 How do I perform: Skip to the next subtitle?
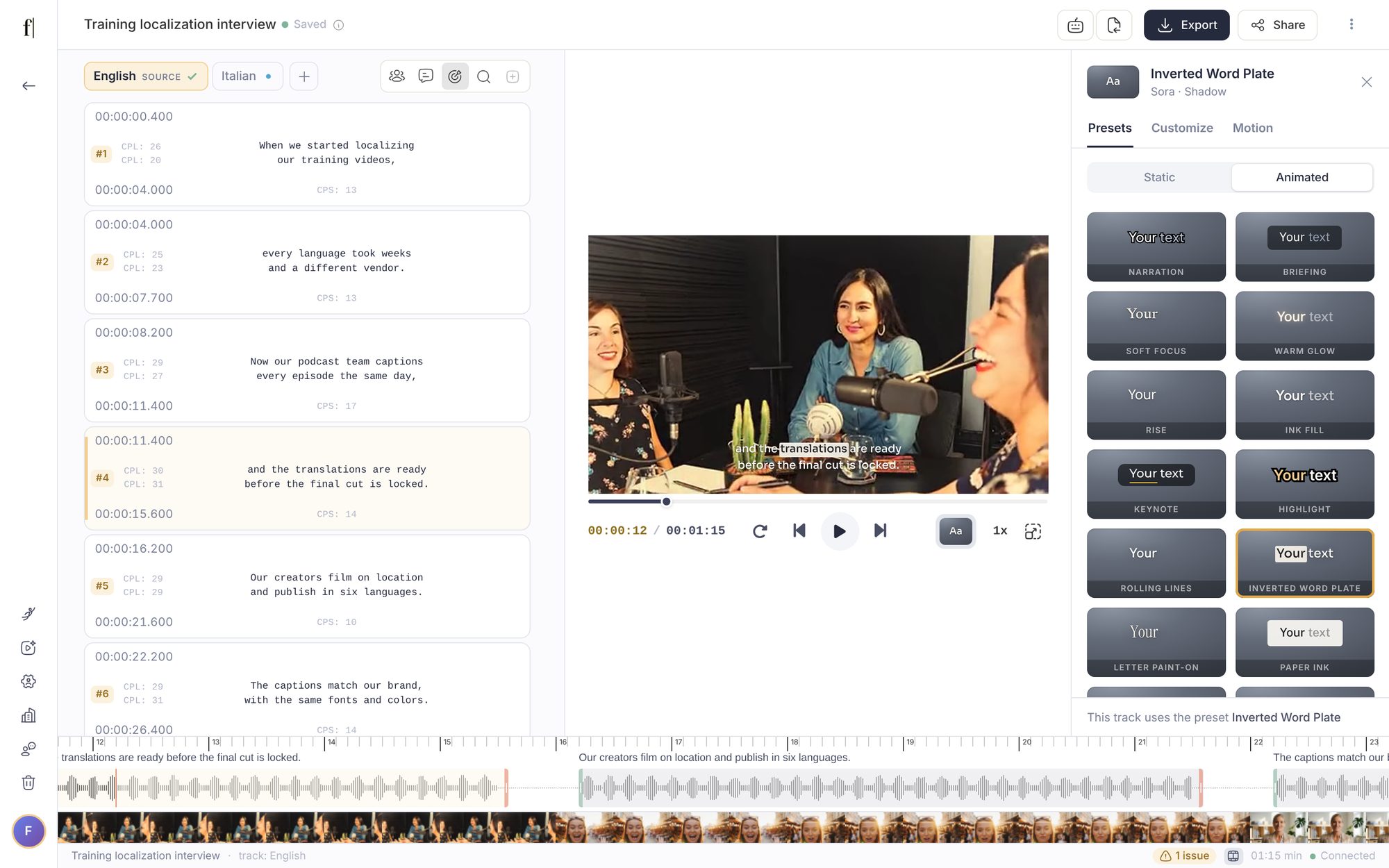[x=880, y=531]
